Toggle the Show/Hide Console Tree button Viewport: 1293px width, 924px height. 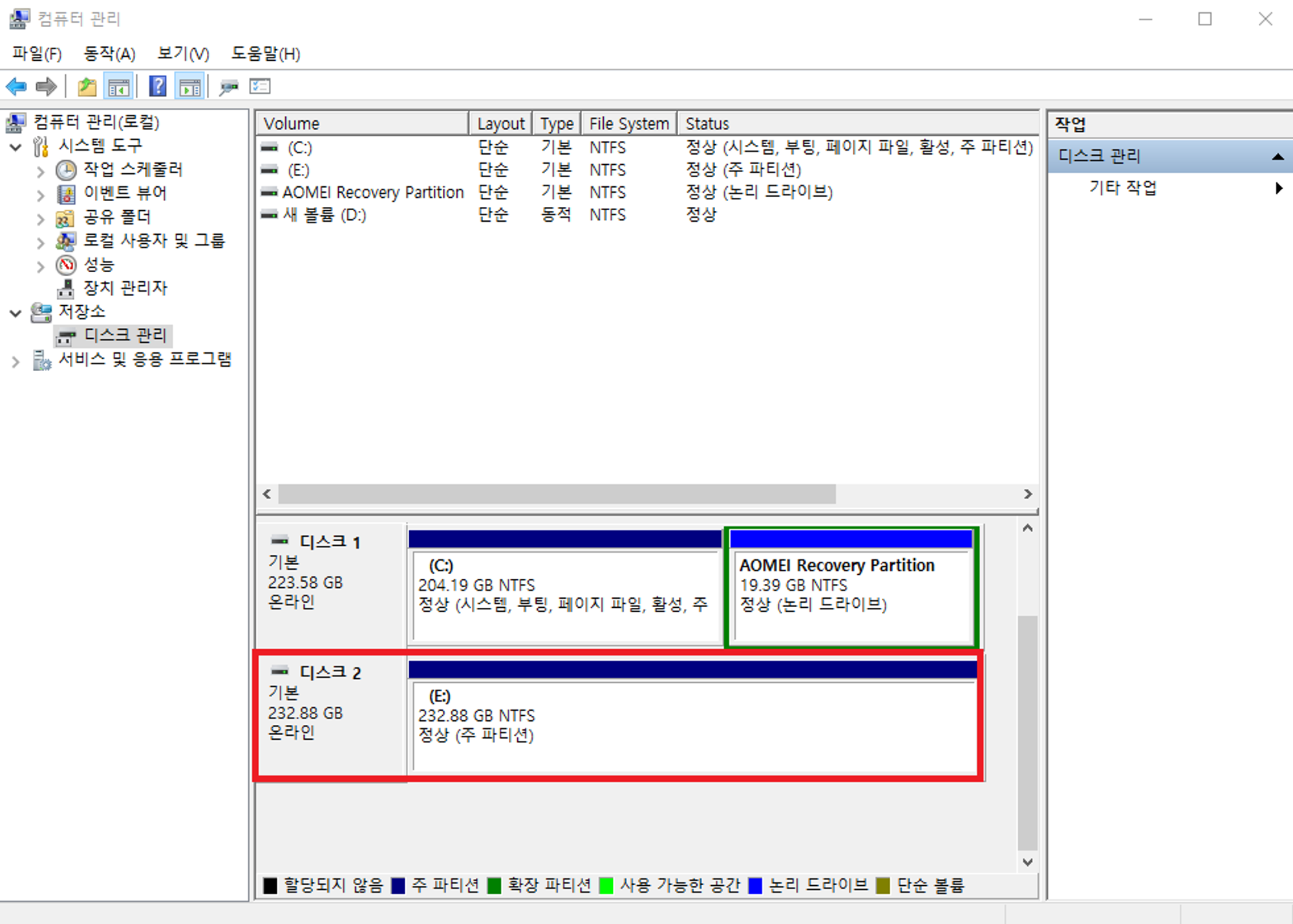(118, 87)
